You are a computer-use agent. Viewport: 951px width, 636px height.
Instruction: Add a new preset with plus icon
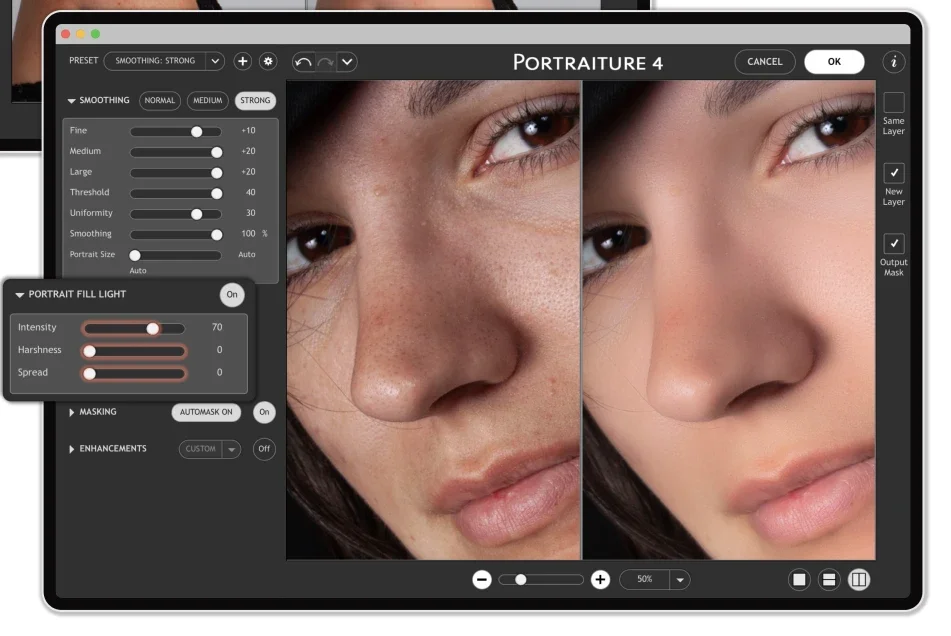243,61
